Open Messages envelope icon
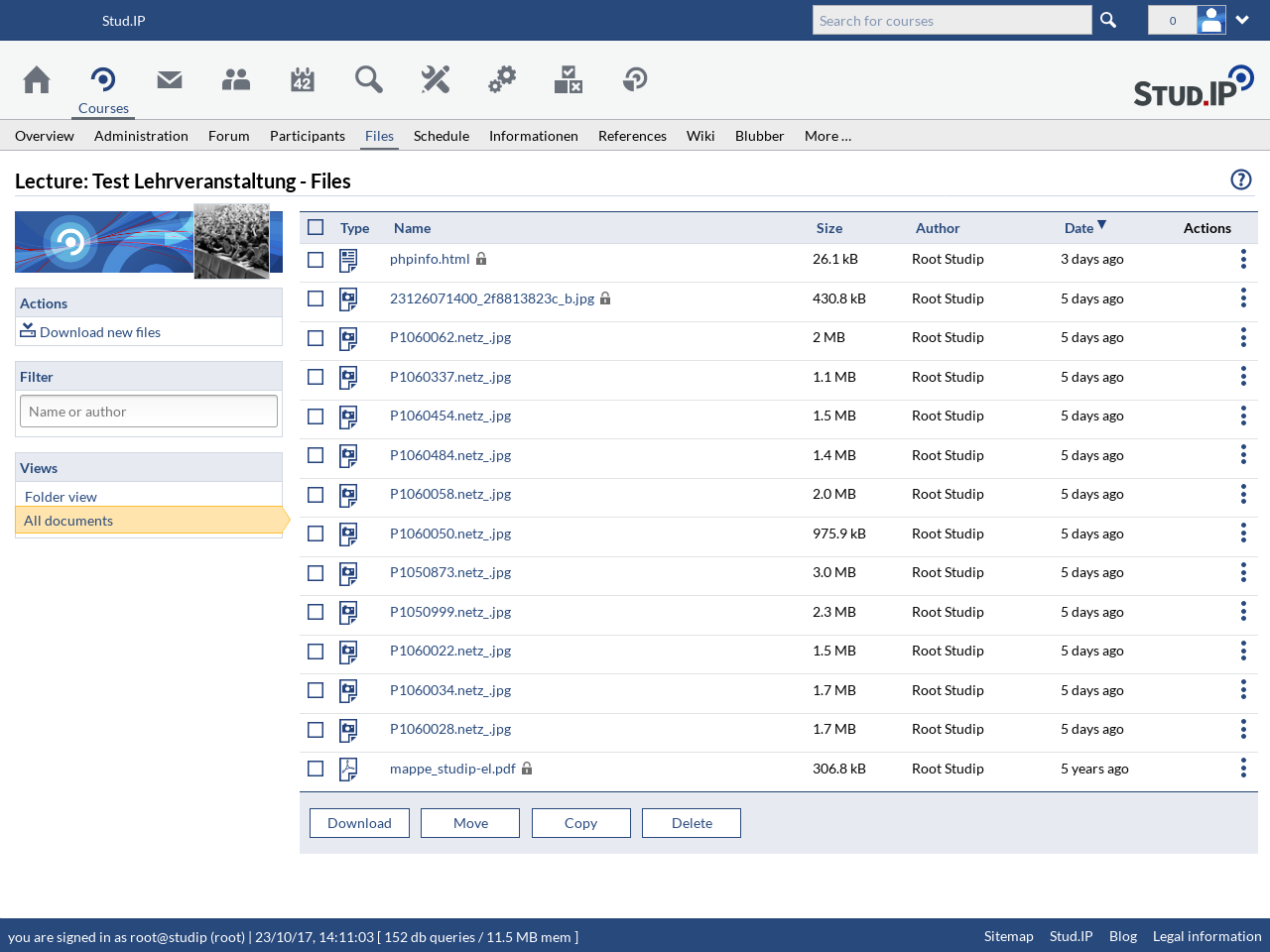 [170, 79]
